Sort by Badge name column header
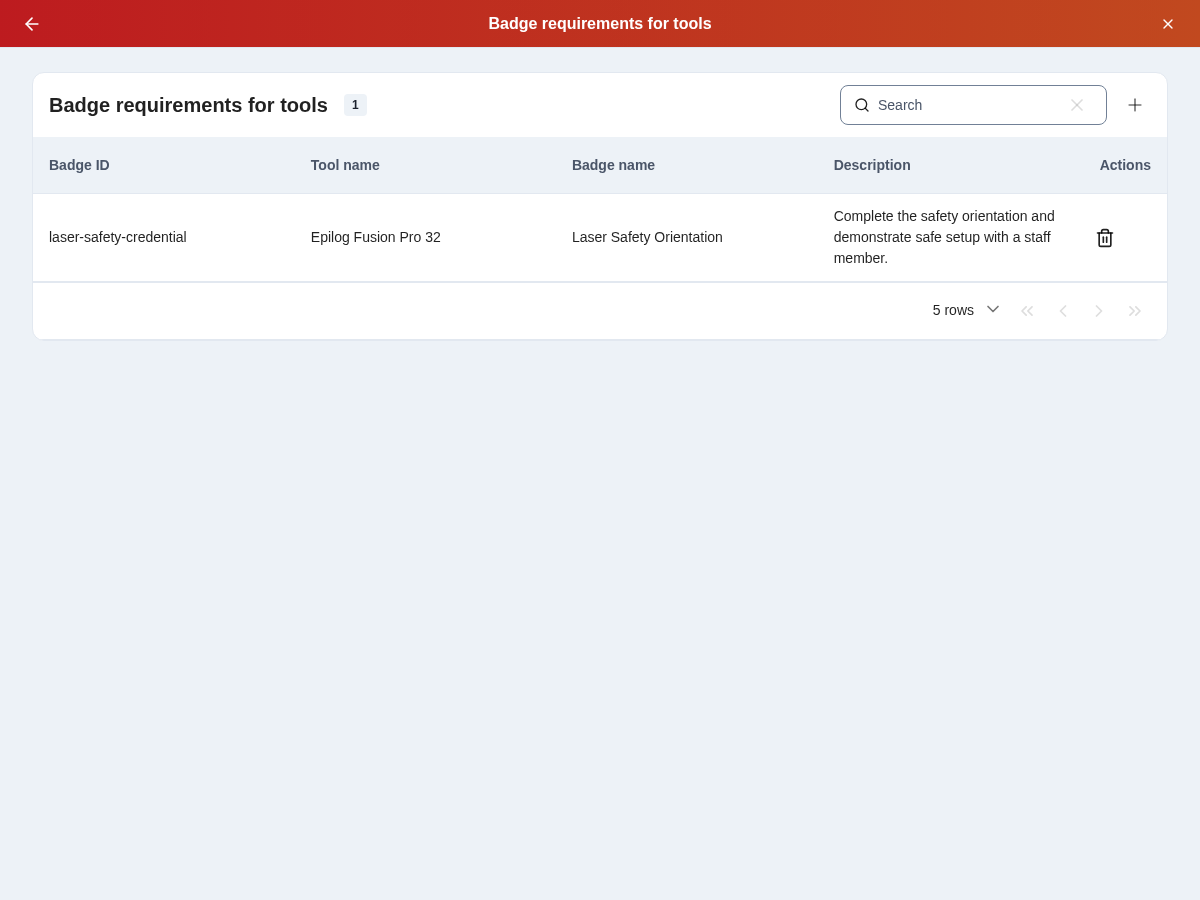 coord(613,165)
